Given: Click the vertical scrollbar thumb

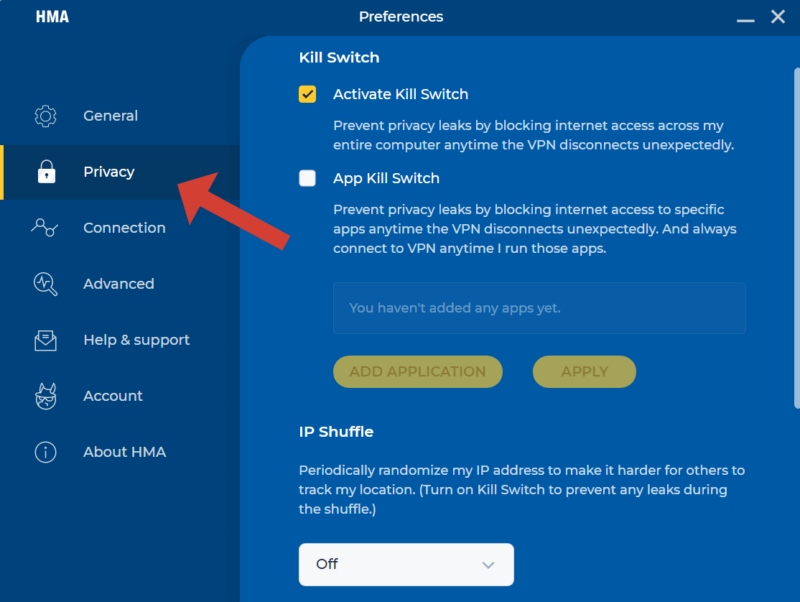Looking at the screenshot, I should point(797,238).
